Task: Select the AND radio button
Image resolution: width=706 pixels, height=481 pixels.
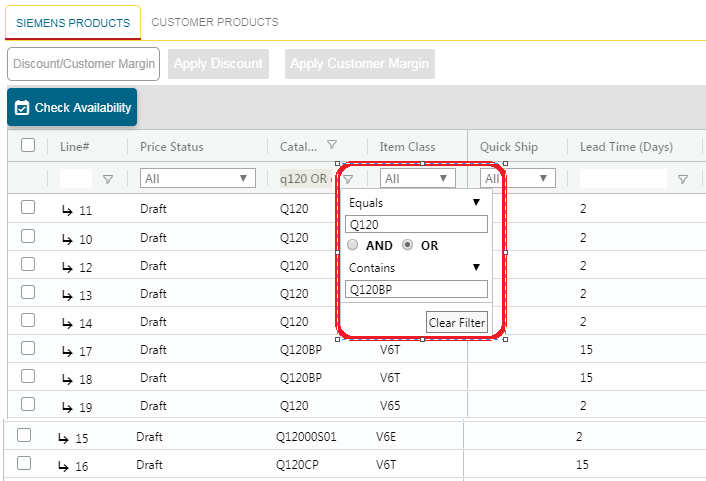Action: pos(353,245)
